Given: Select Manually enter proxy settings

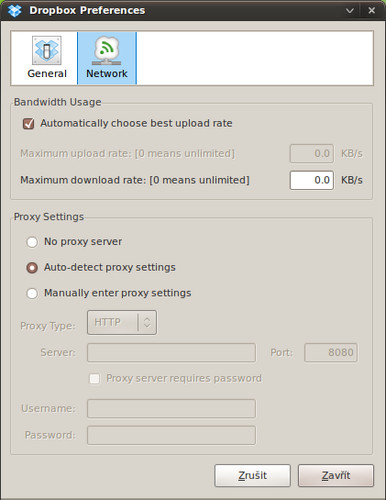Looking at the screenshot, I should 32,293.
